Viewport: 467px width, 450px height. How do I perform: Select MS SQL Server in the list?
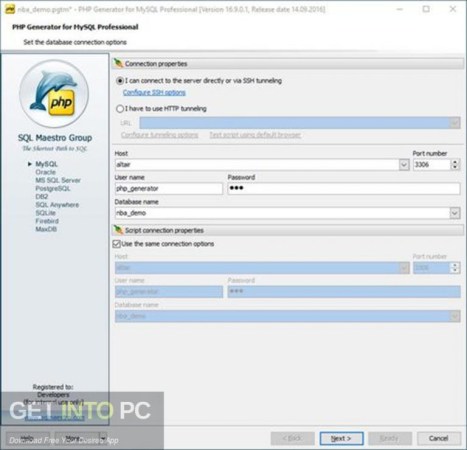coord(58,180)
